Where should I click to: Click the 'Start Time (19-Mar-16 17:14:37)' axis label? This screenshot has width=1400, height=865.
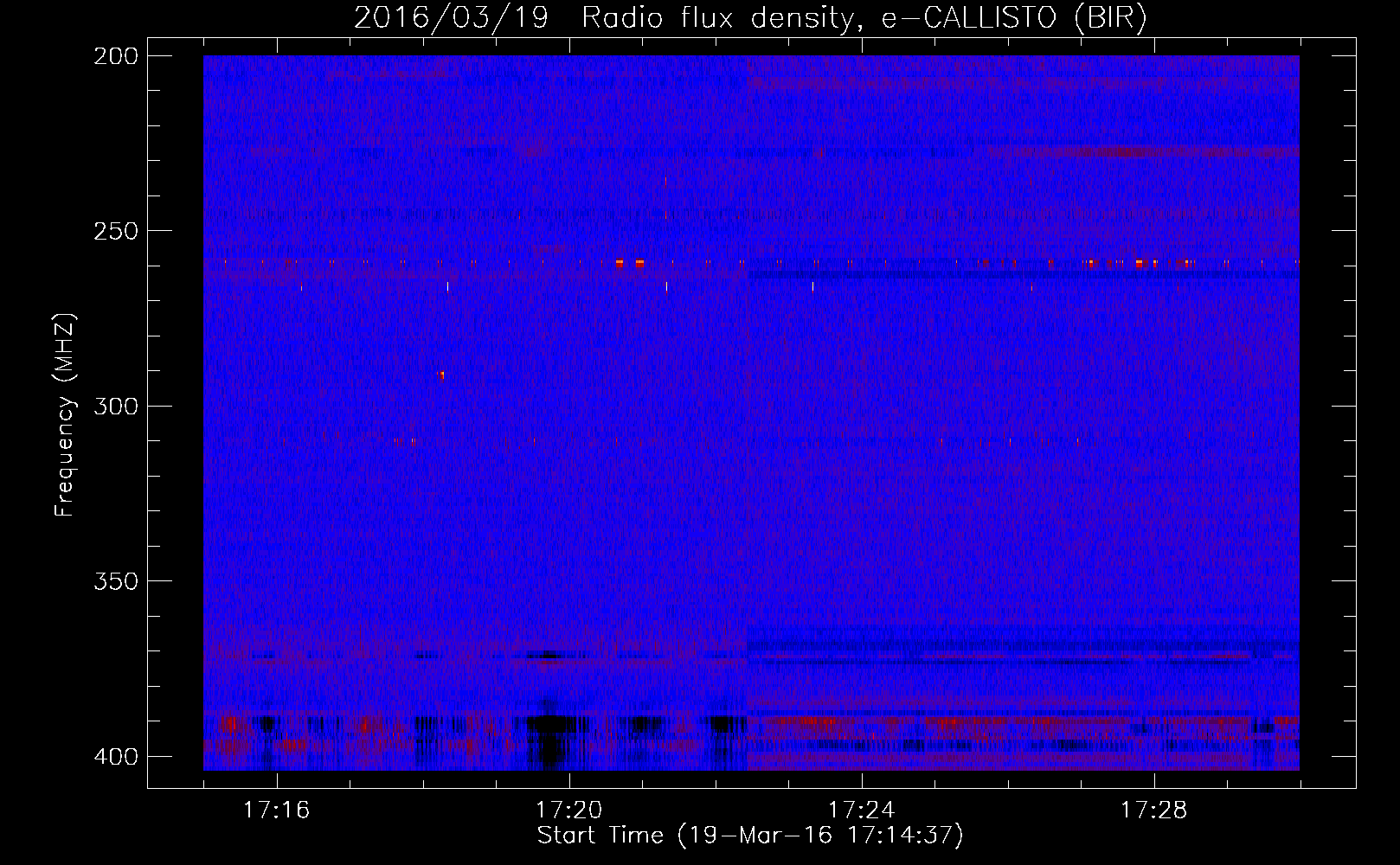[x=750, y=836]
